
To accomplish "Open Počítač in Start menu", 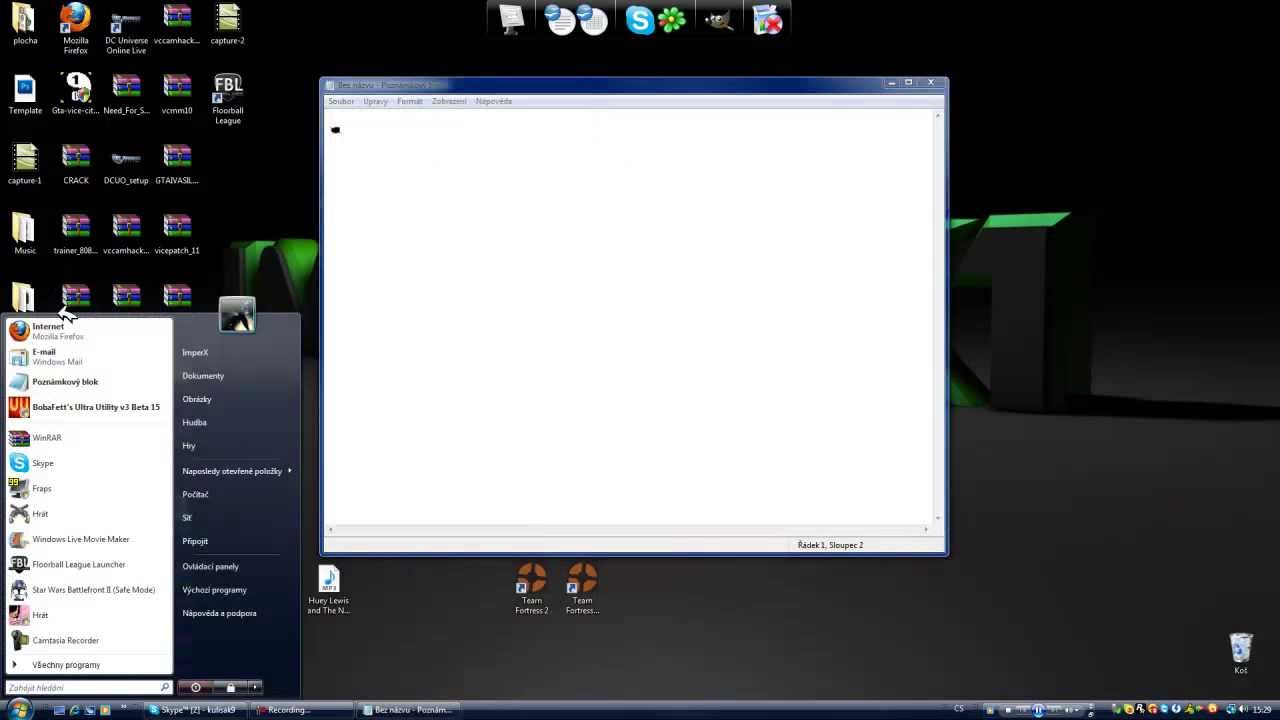I will pyautogui.click(x=195, y=494).
